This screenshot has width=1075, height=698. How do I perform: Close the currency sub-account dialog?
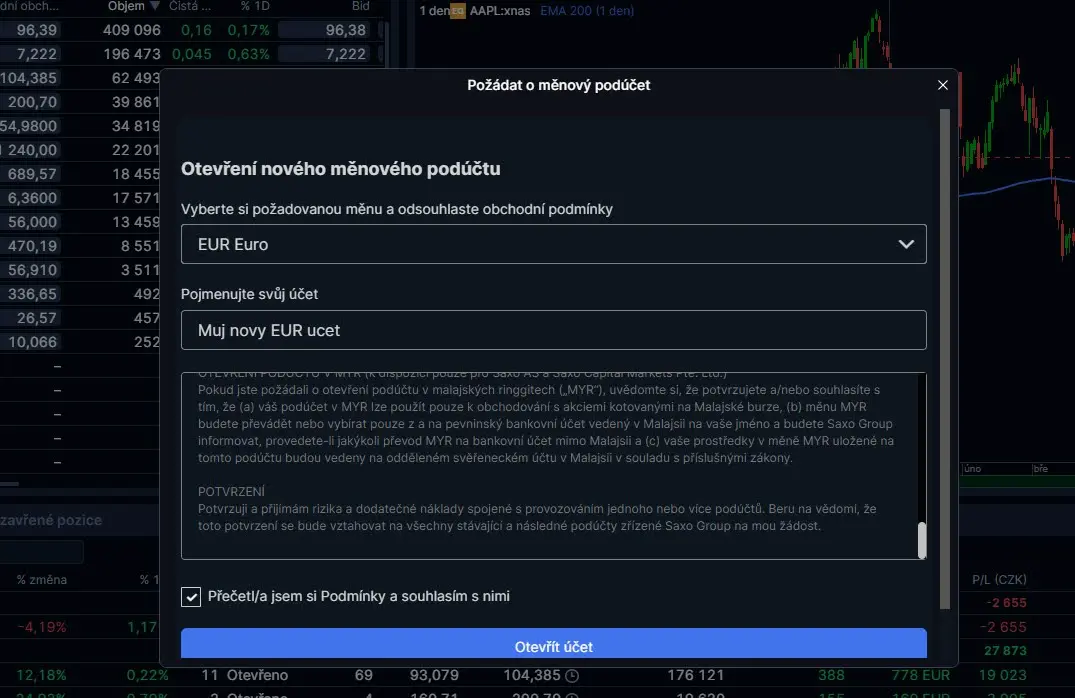942,85
